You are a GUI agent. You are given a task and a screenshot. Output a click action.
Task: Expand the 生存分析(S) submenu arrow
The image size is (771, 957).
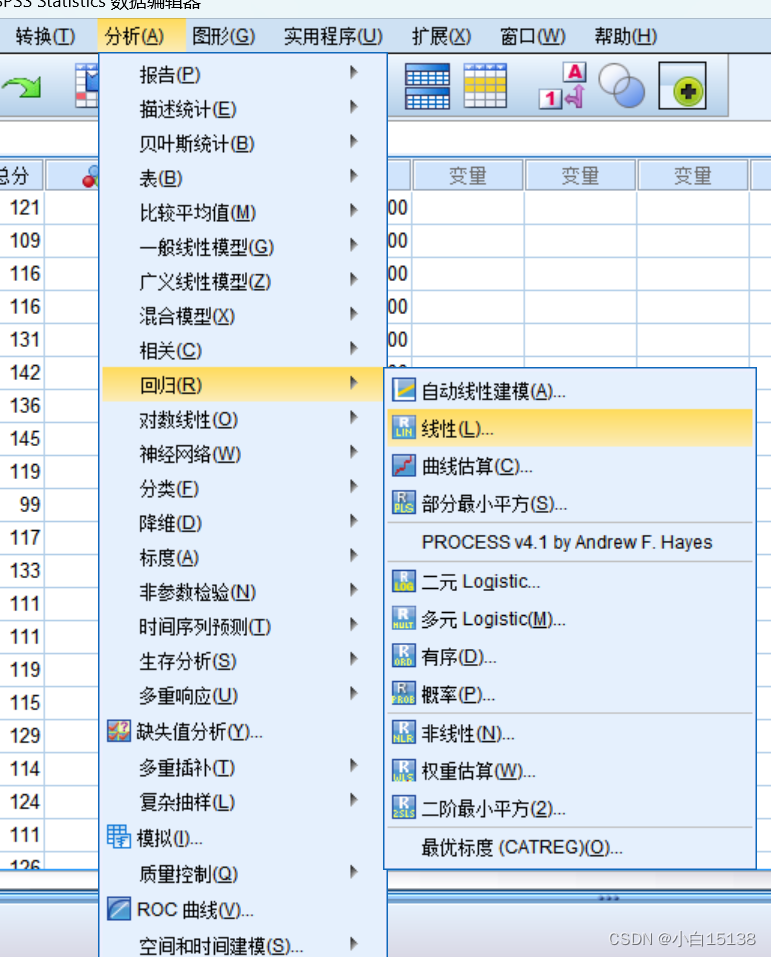353,659
